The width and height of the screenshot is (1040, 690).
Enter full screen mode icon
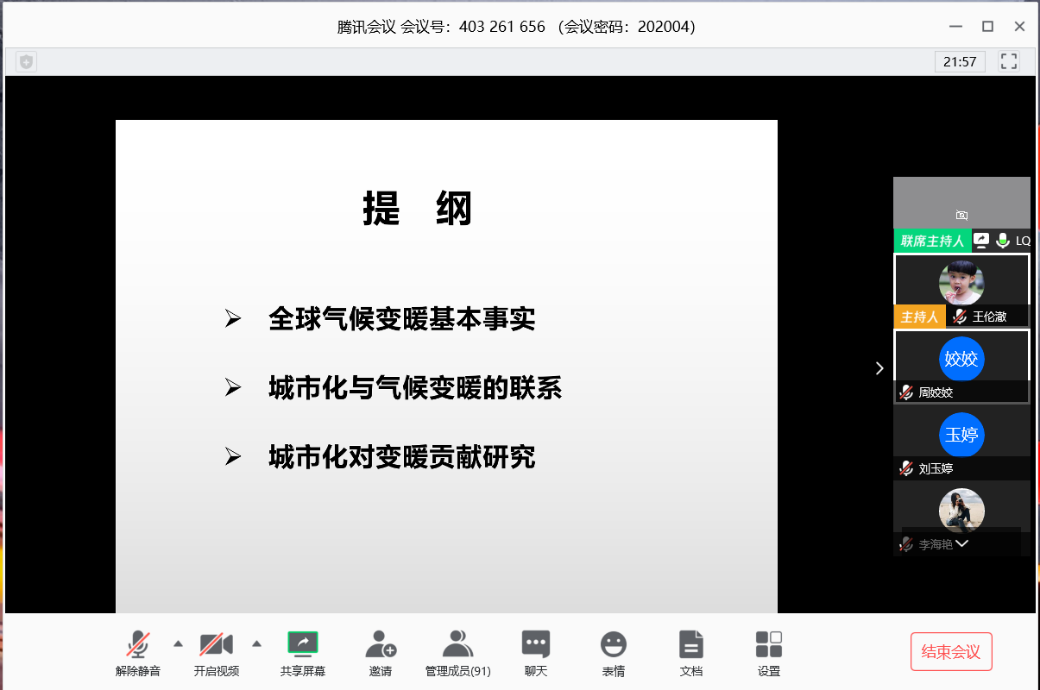1009,62
